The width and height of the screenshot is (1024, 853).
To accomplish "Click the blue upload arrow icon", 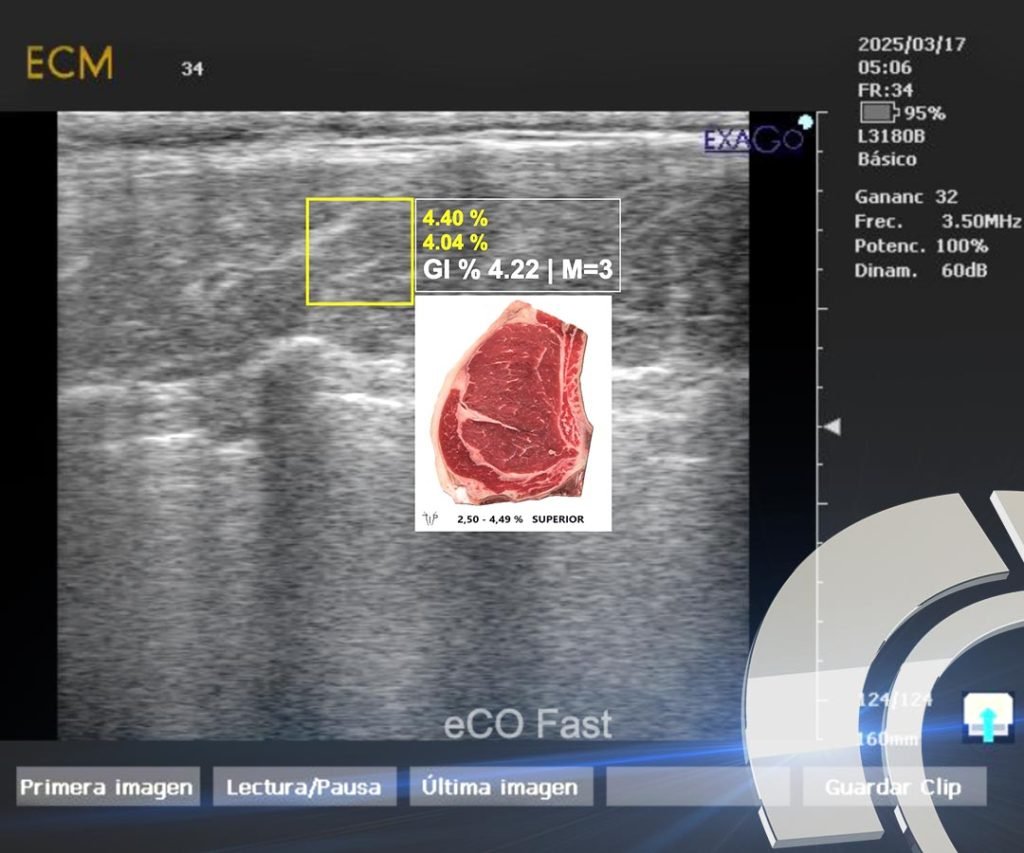I will pos(988,718).
